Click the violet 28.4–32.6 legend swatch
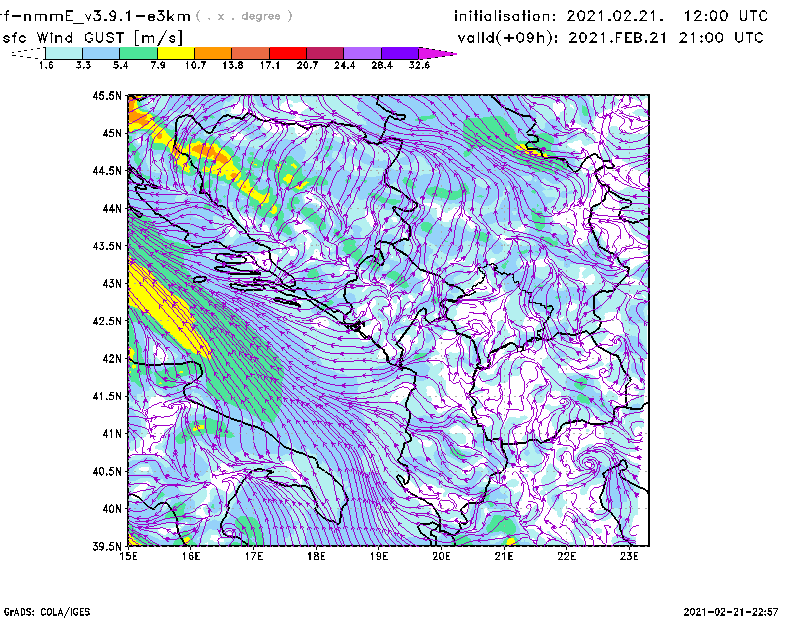 click(x=400, y=53)
